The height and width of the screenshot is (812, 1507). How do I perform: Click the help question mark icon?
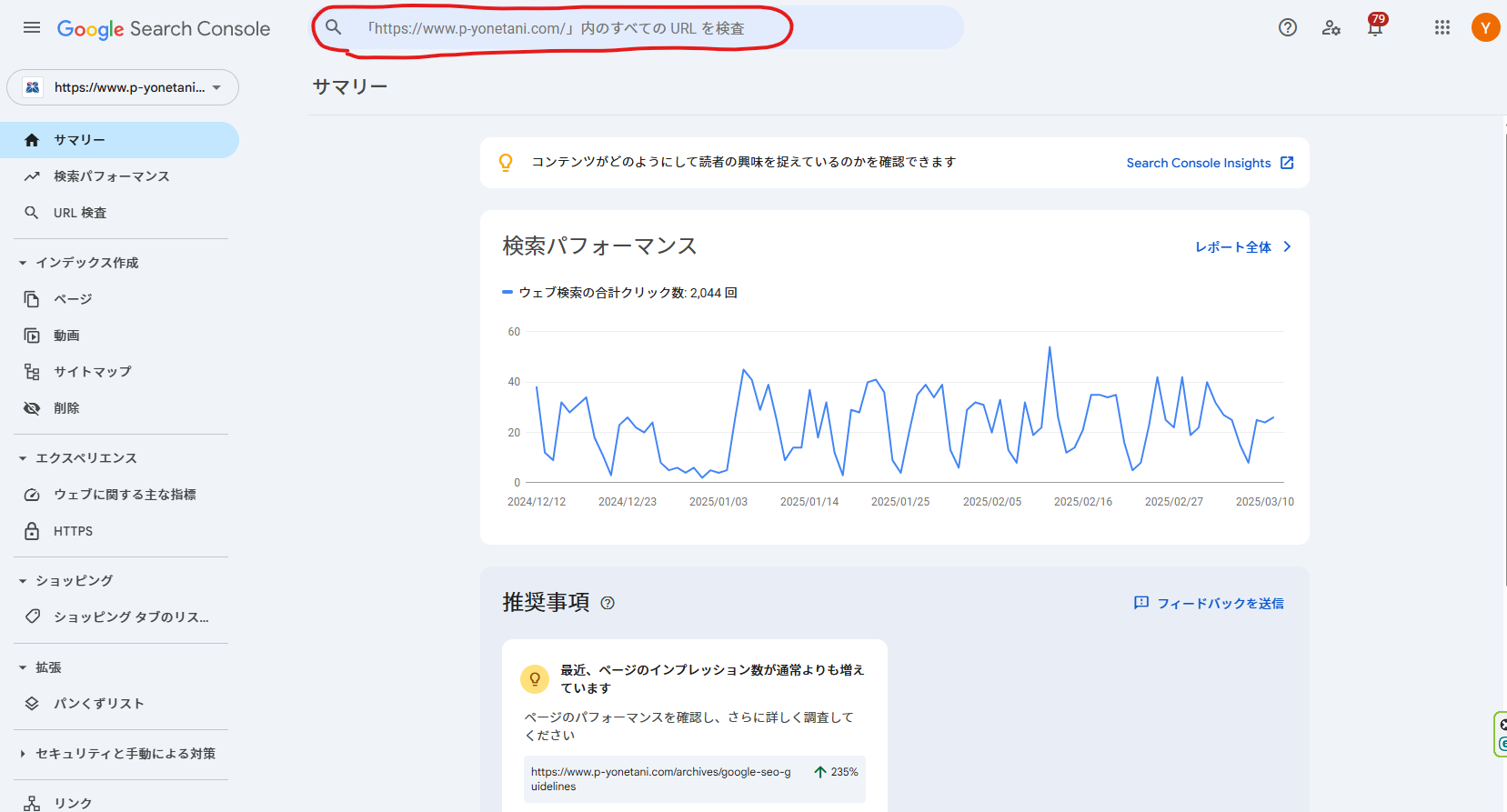pyautogui.click(x=1287, y=27)
